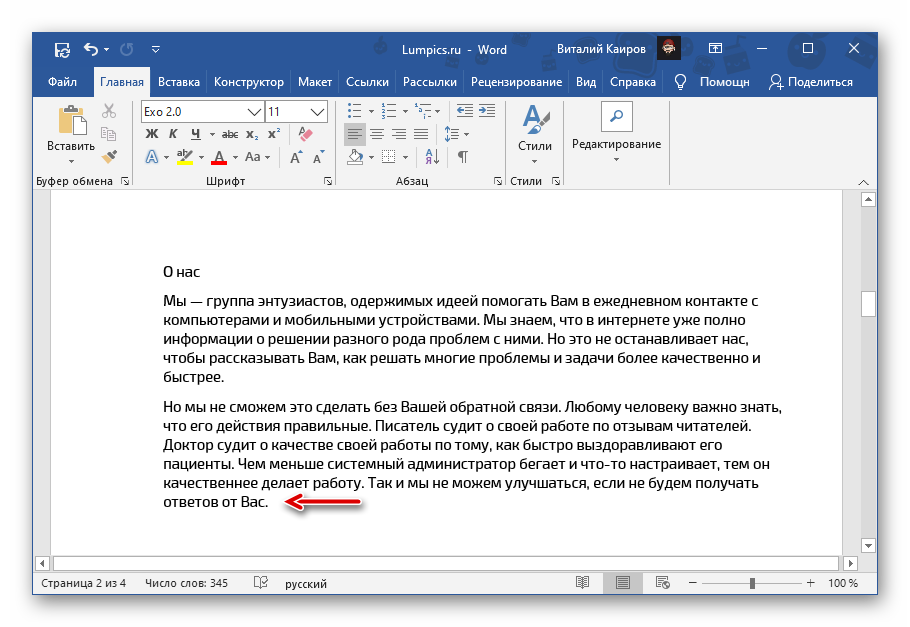
Task: Open the Макет tab
Action: 315,82
